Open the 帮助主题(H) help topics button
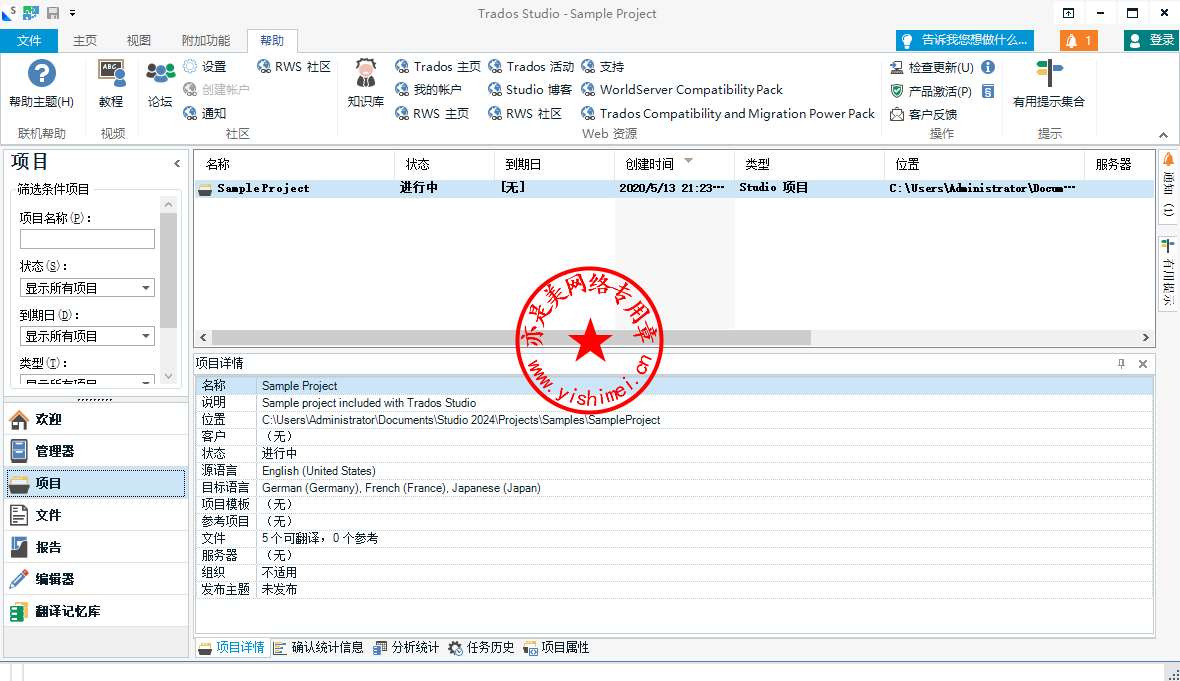 [x=41, y=84]
